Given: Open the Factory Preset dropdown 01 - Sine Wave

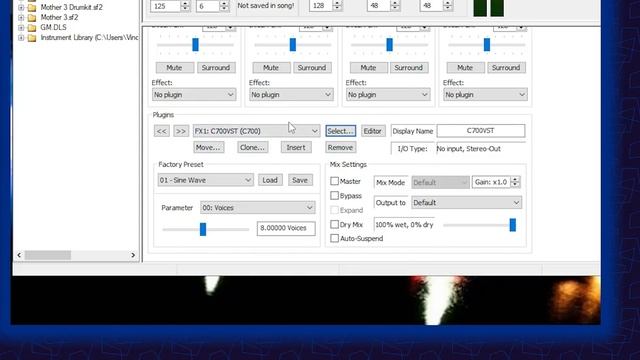Looking at the screenshot, I should coord(205,180).
